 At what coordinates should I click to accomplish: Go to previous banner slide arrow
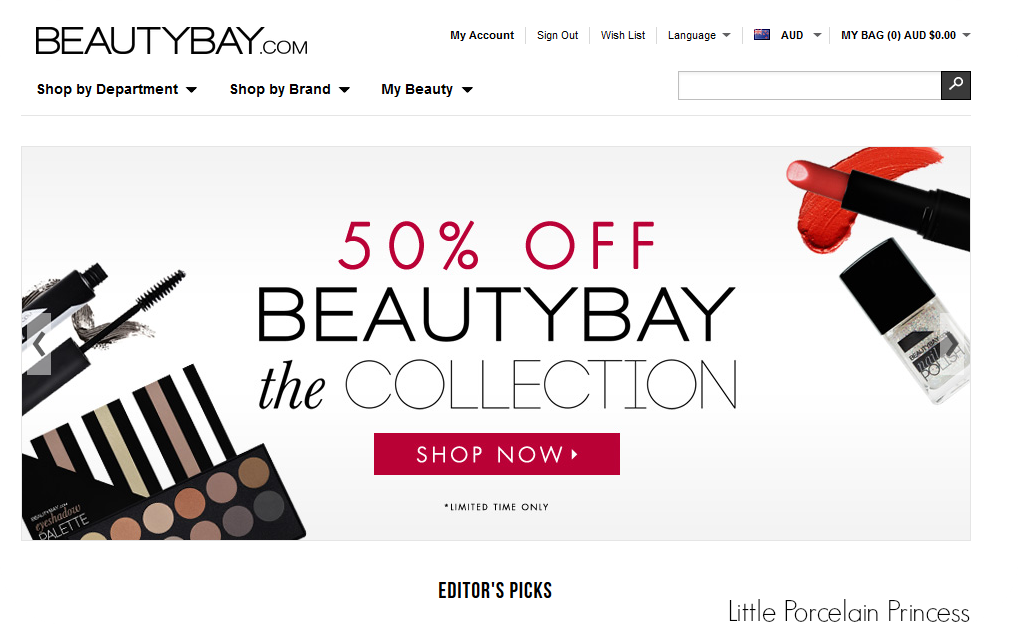[40, 343]
